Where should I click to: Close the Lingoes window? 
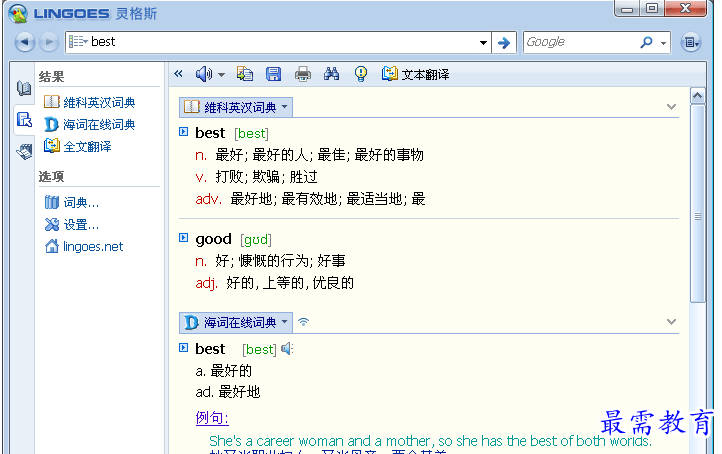pos(685,8)
